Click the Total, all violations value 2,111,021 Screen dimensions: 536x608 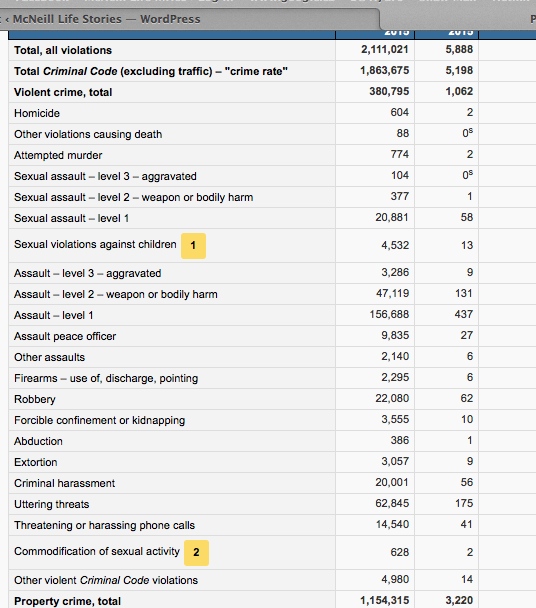coord(384,50)
